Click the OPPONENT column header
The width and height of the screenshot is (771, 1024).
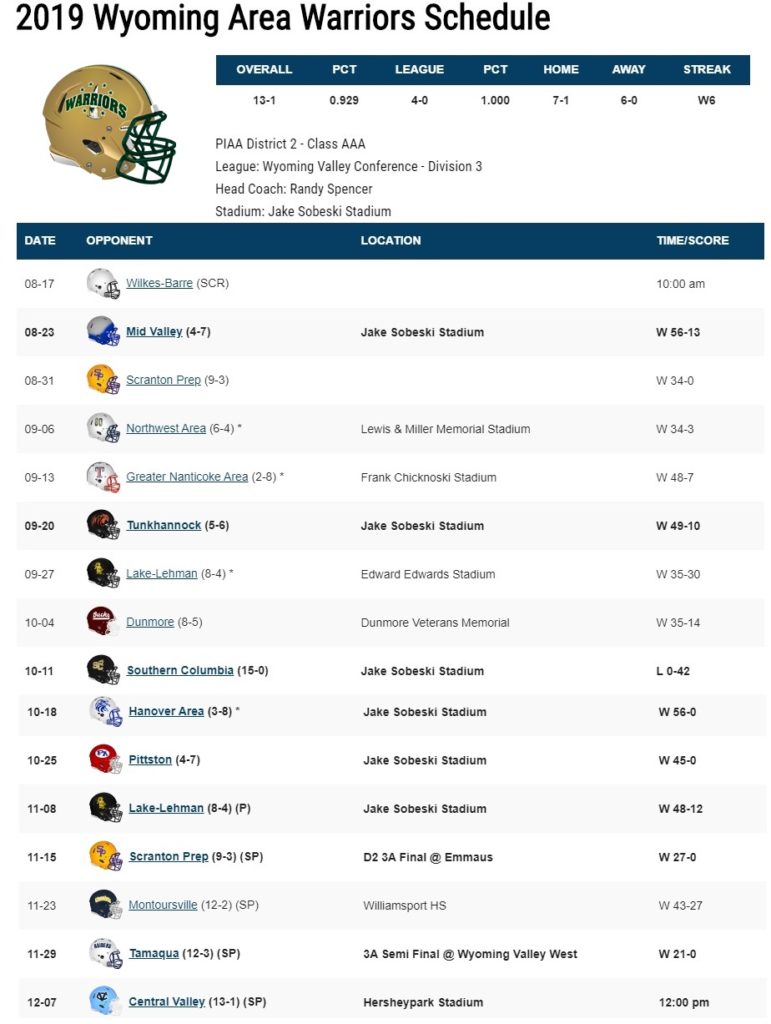[x=119, y=240]
